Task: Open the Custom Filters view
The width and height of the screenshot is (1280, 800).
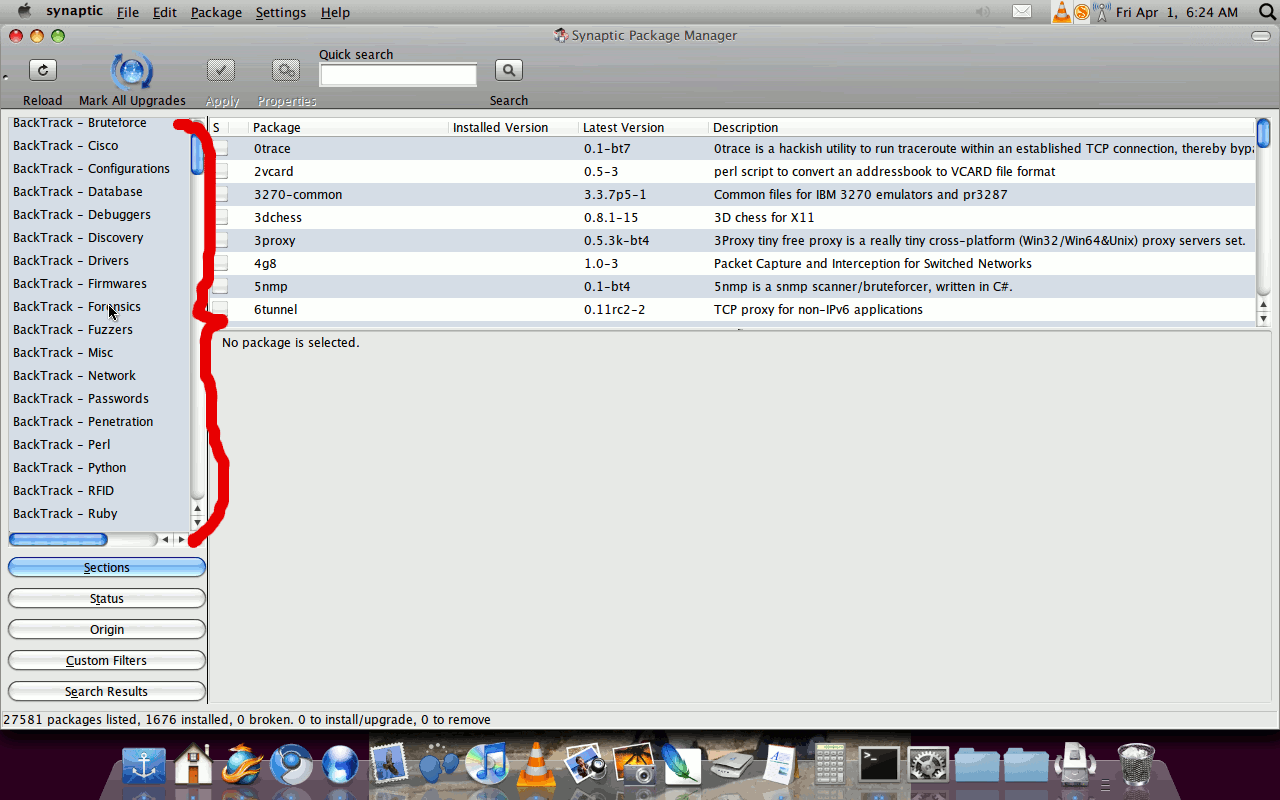Action: (107, 660)
